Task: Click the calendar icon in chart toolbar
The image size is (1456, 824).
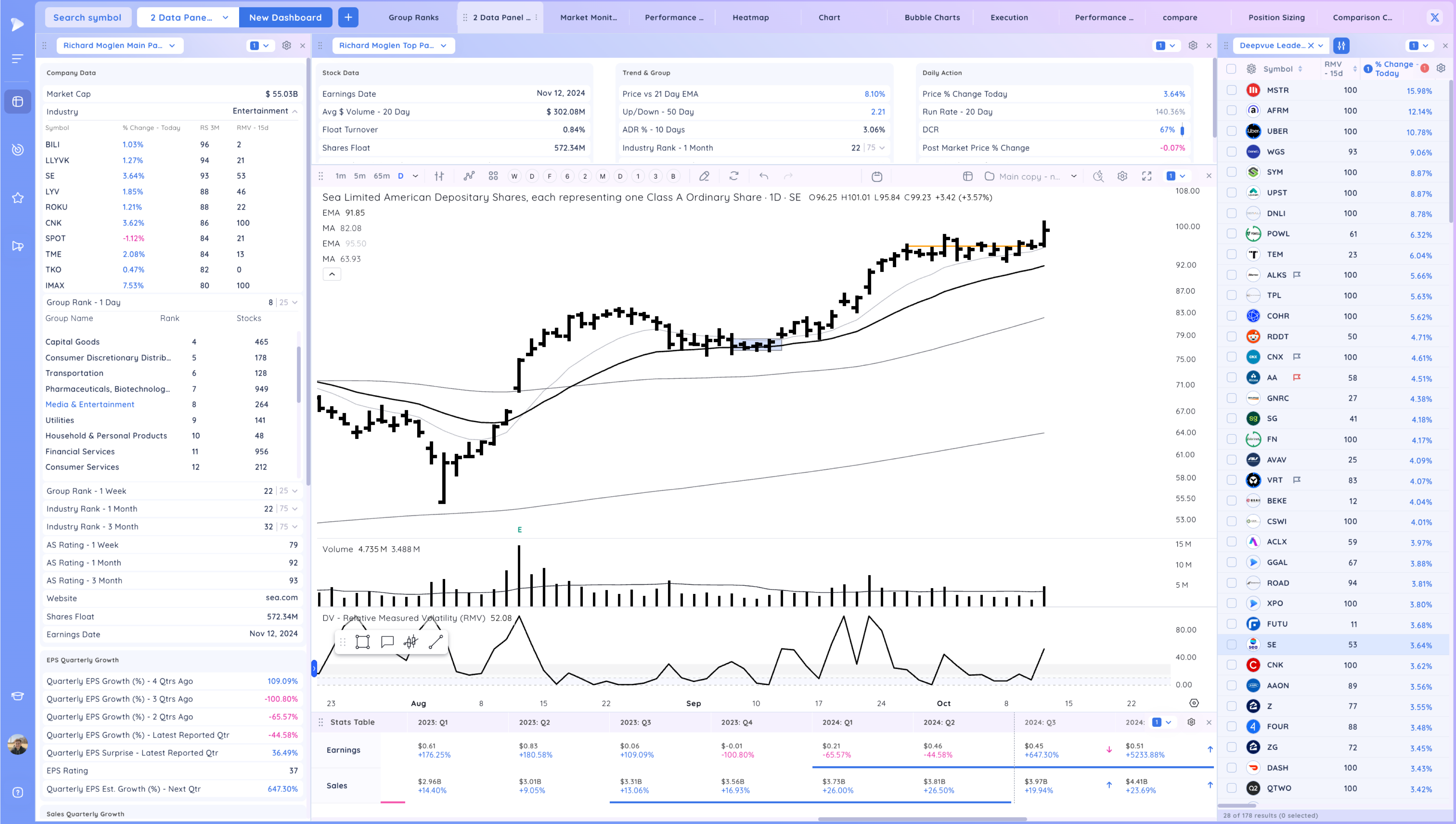Action: point(877,176)
